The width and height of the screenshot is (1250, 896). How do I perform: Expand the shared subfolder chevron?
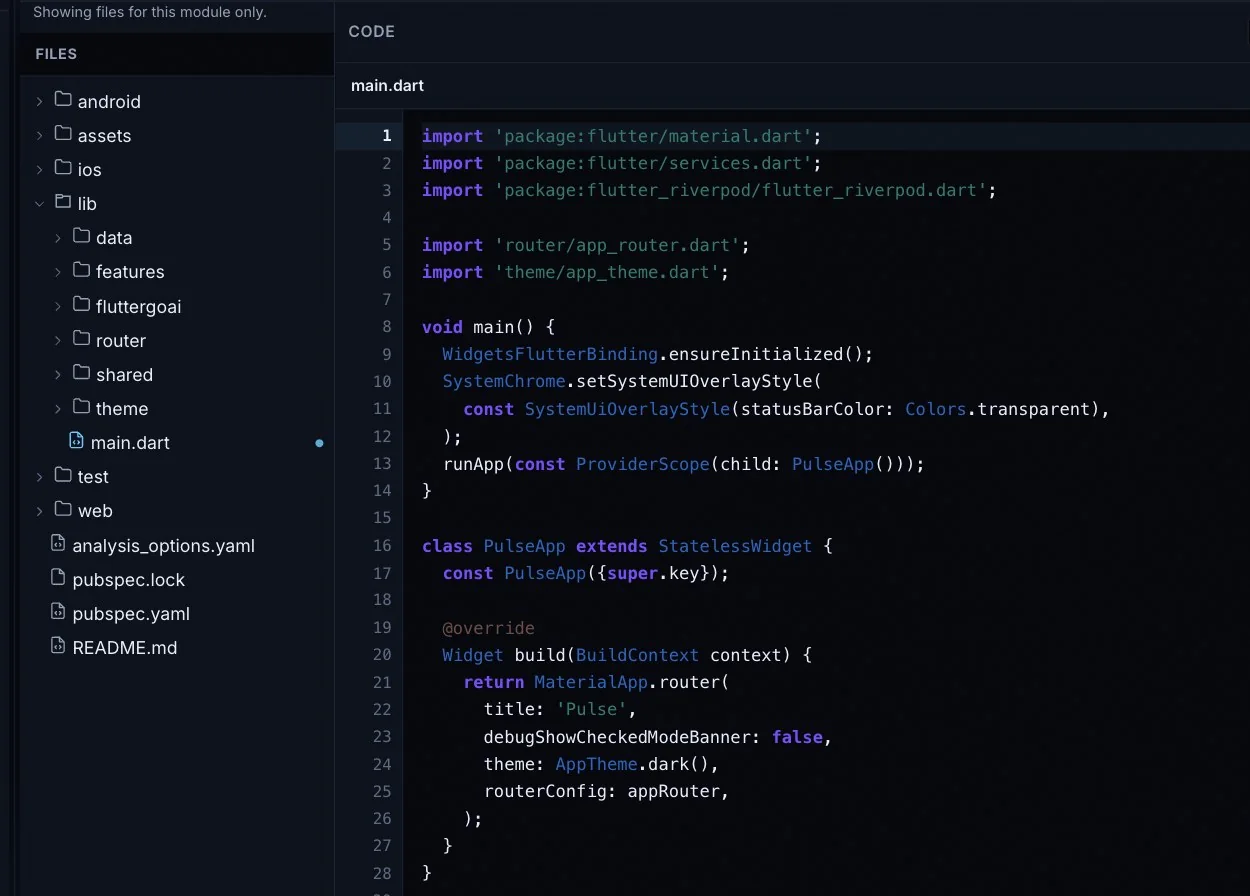(x=58, y=375)
